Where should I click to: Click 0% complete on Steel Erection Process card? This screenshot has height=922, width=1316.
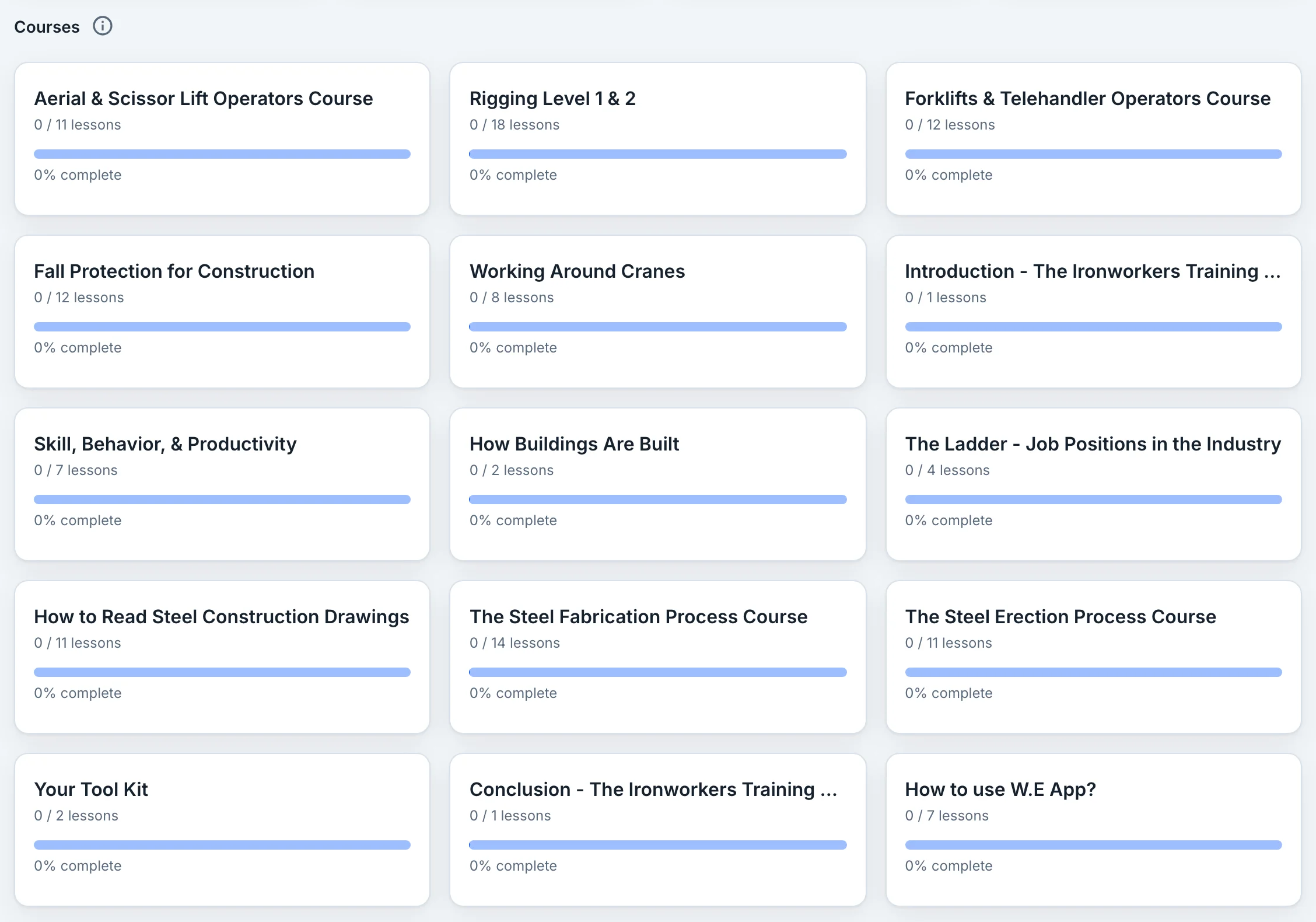(x=949, y=693)
